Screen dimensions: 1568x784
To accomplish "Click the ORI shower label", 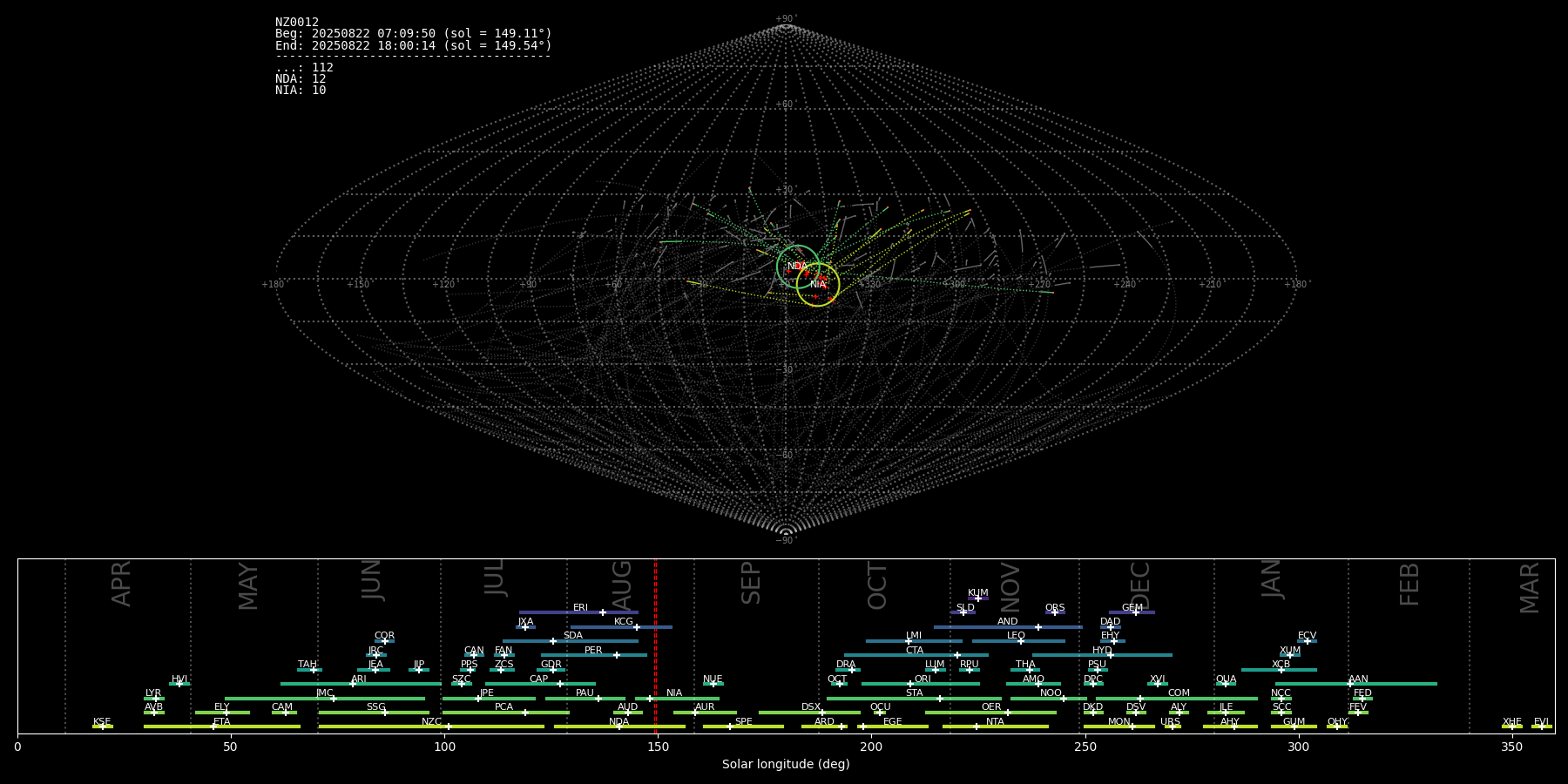I will 923,679.
